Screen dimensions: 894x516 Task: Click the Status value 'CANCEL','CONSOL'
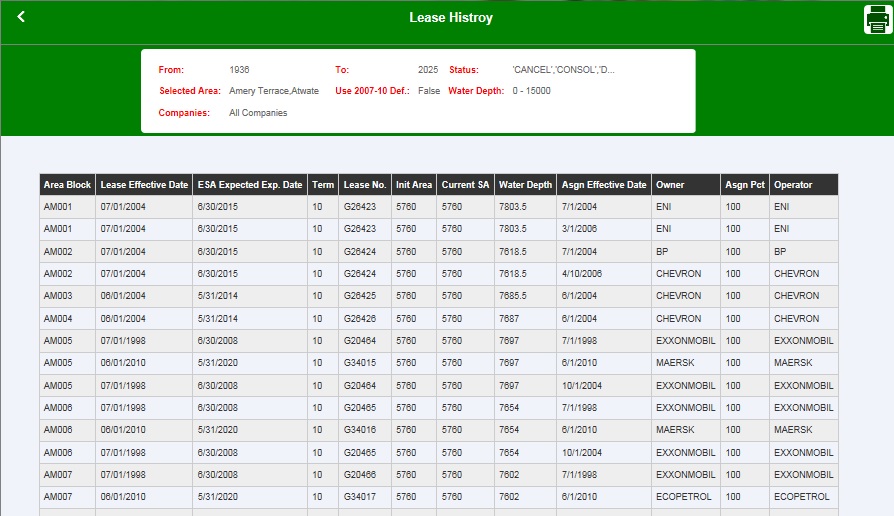563,70
